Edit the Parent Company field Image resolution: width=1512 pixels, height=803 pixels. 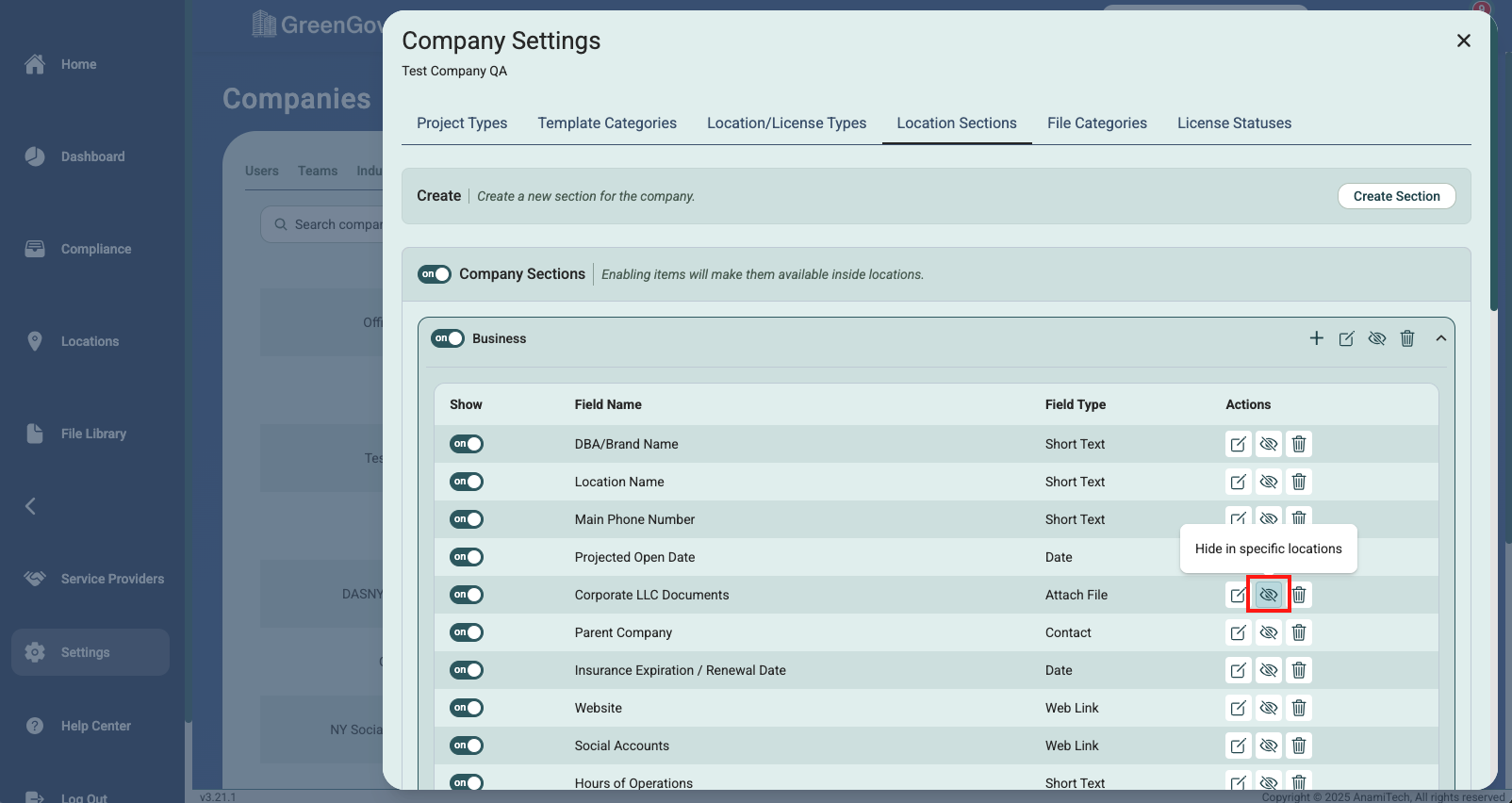pos(1238,632)
